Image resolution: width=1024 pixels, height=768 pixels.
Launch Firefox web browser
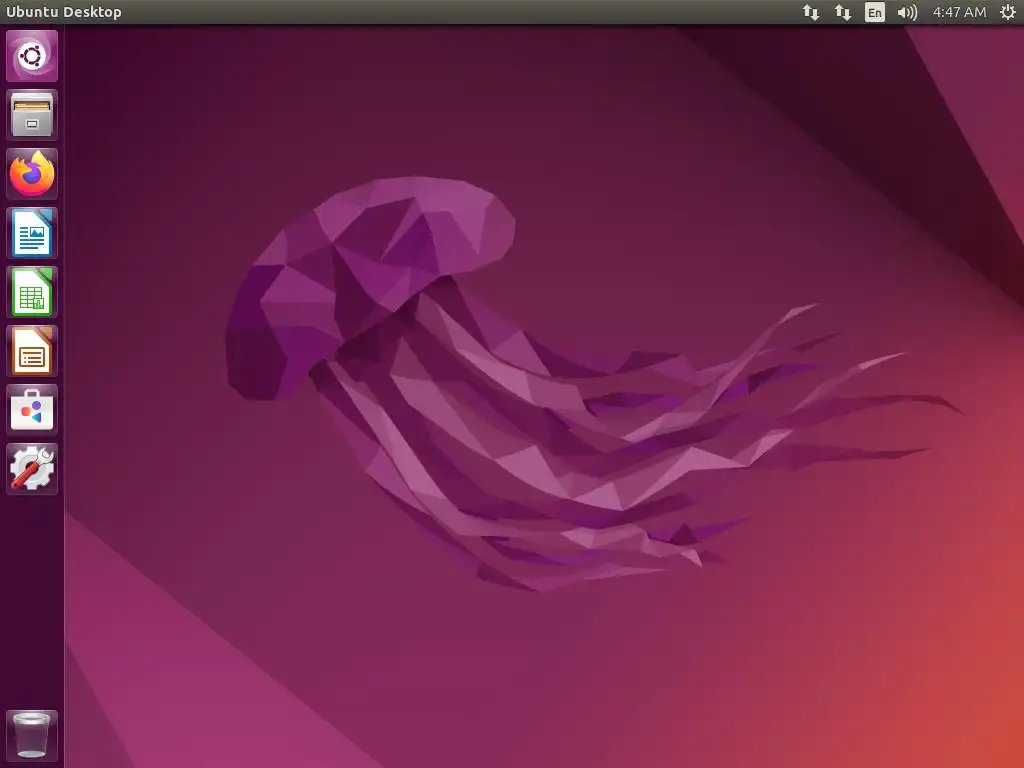[32, 174]
